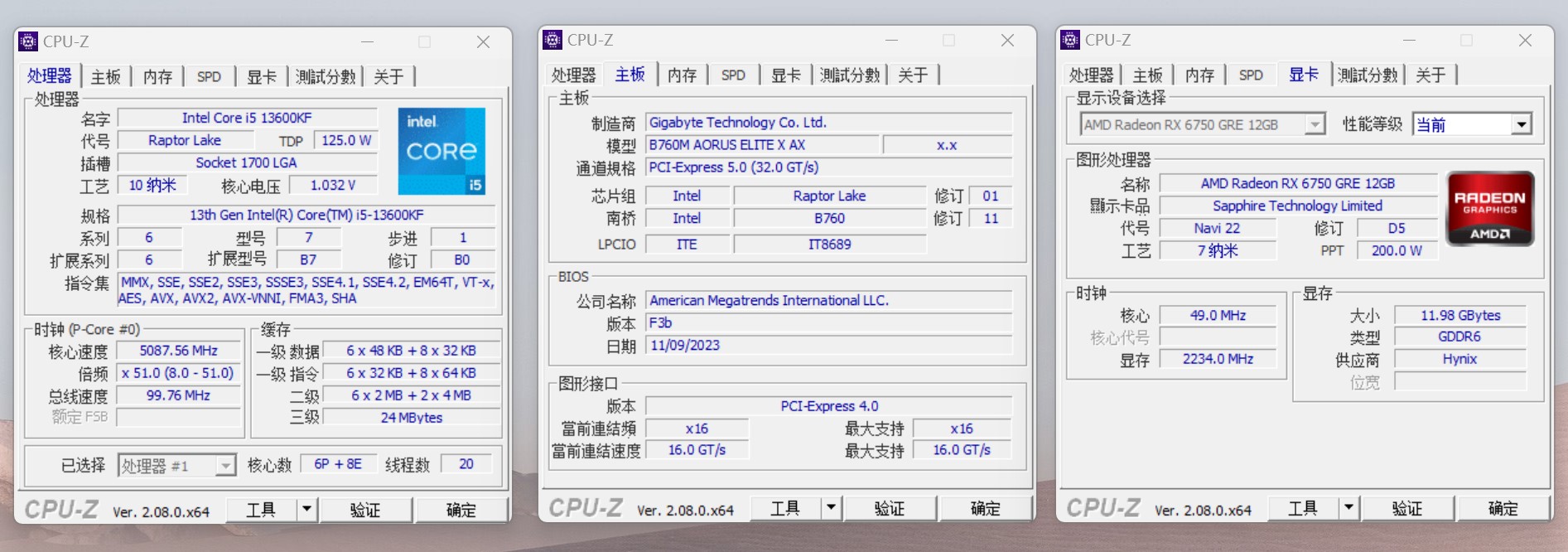The width and height of the screenshot is (1568, 552).
Task: Click the PCI-Express 5.0 (32.0 GT/s) field
Action: pyautogui.click(x=828, y=167)
